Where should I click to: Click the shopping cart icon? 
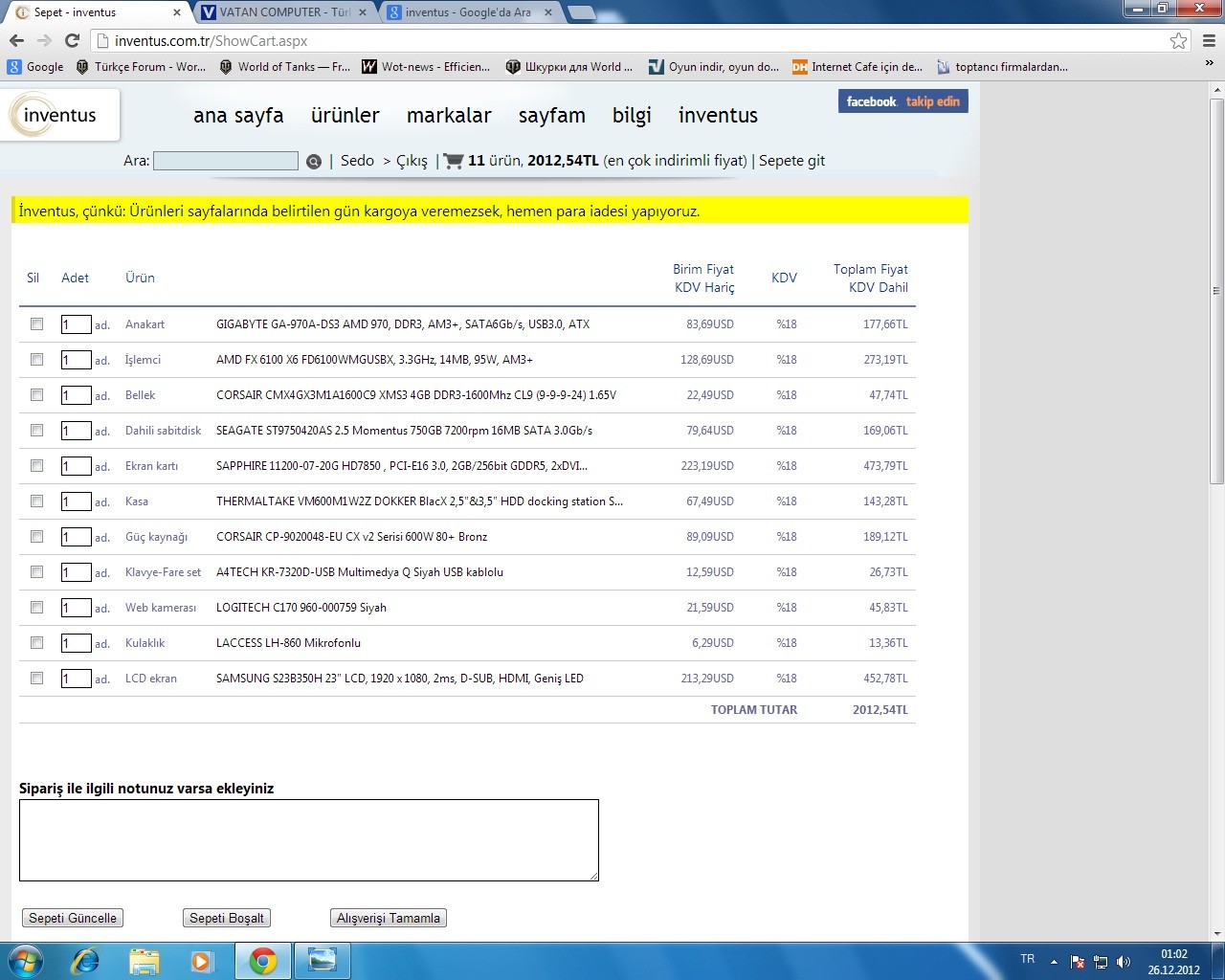(454, 161)
